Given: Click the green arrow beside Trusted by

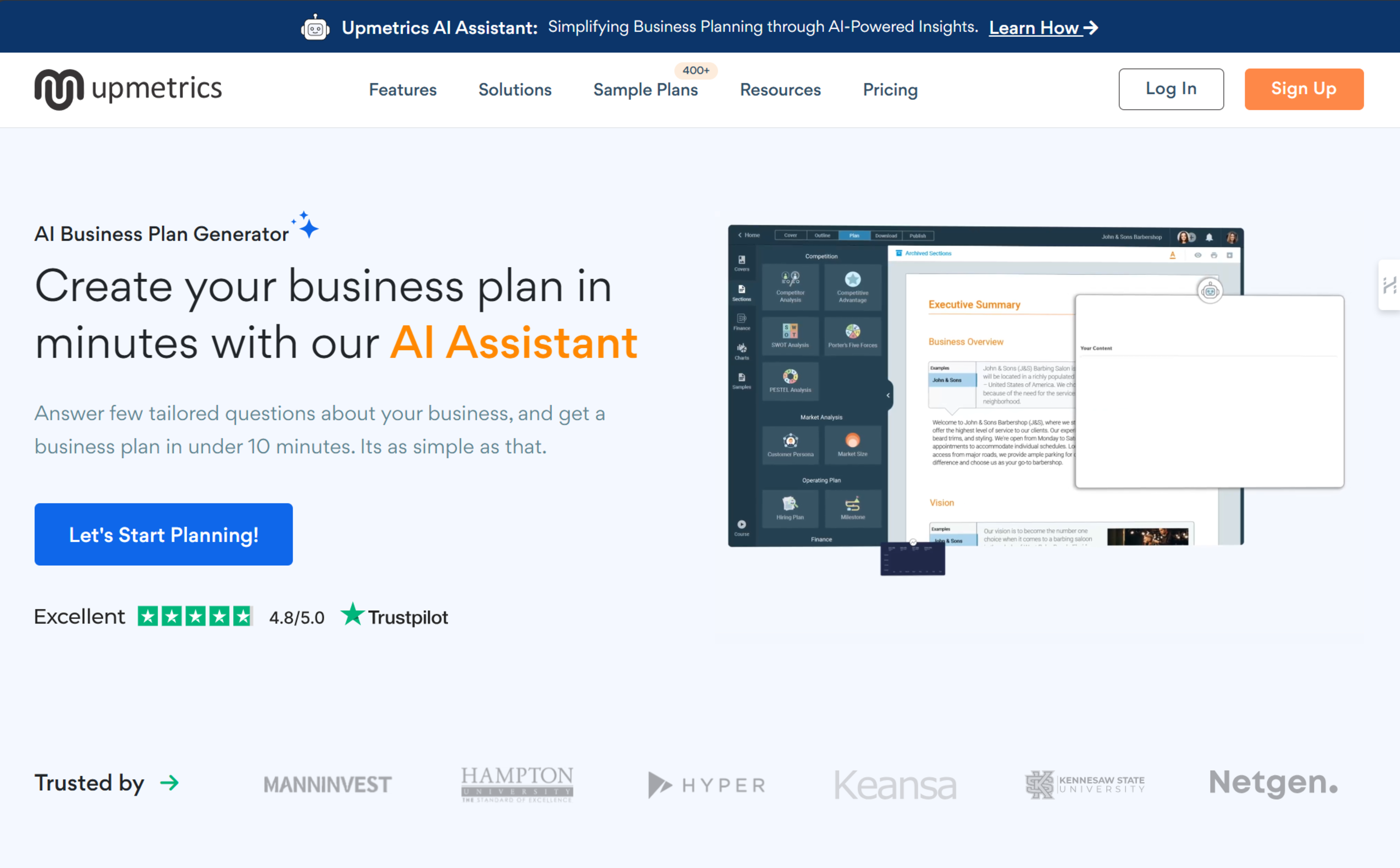Looking at the screenshot, I should click(169, 782).
